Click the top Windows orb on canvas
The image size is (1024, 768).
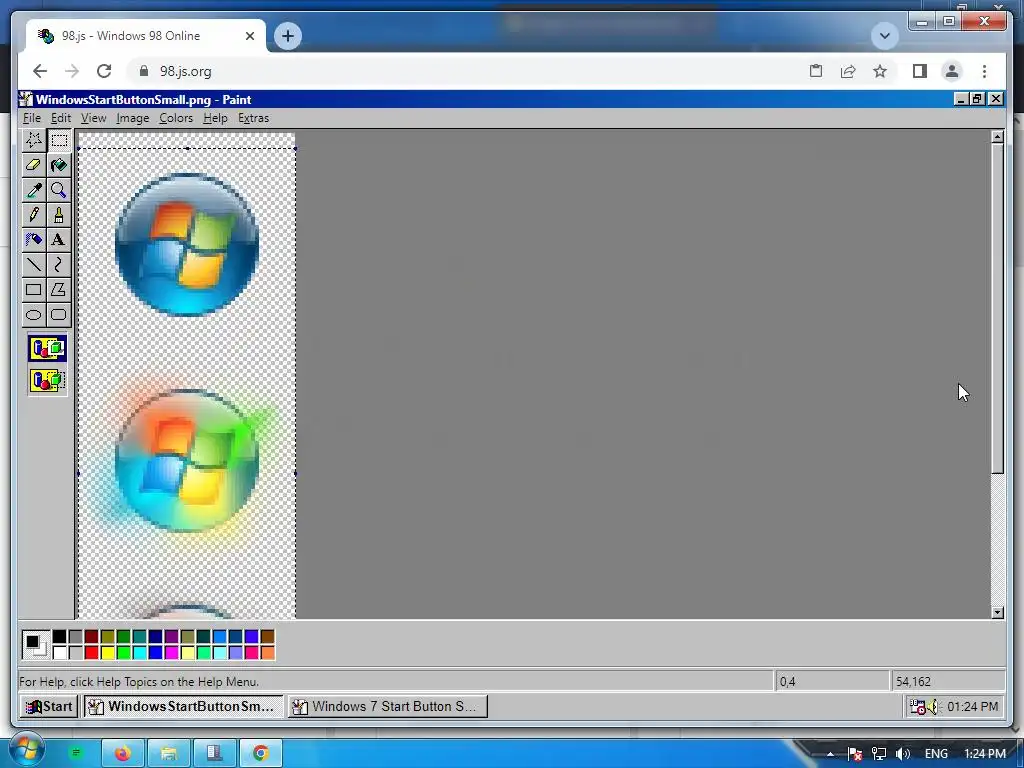pyautogui.click(x=187, y=245)
